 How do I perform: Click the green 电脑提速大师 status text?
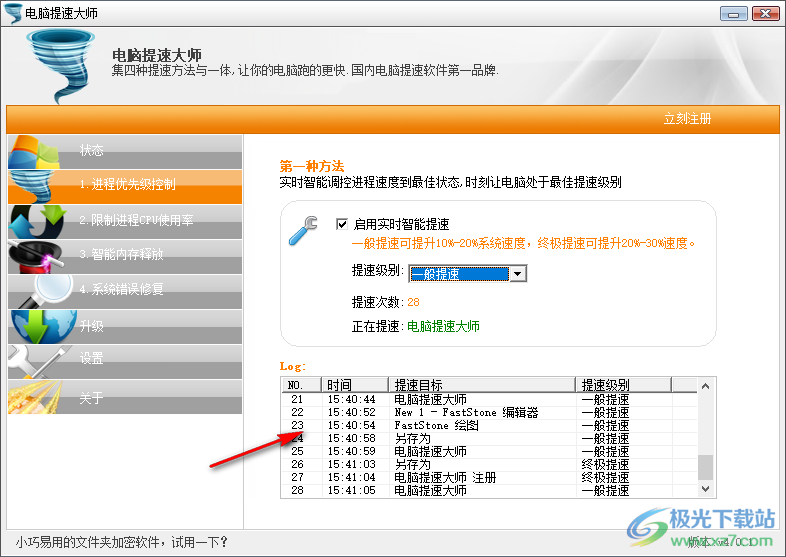[443, 327]
